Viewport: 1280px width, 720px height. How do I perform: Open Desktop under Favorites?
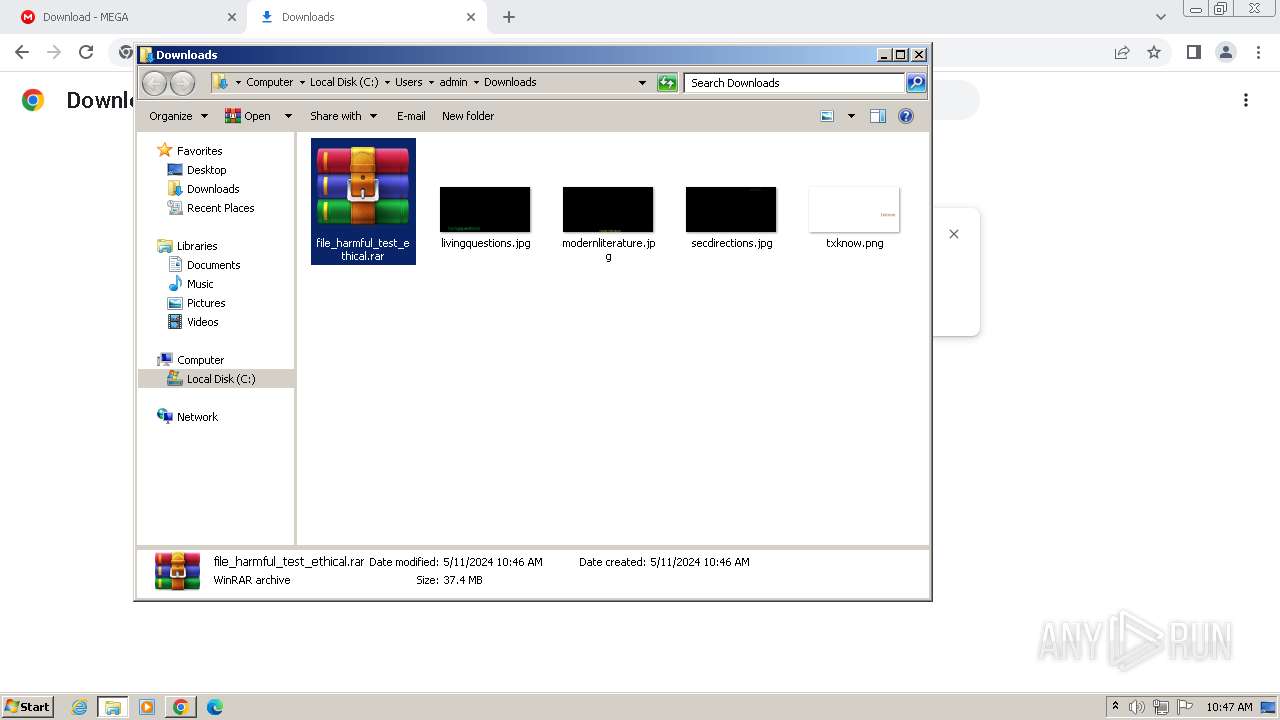coord(206,170)
